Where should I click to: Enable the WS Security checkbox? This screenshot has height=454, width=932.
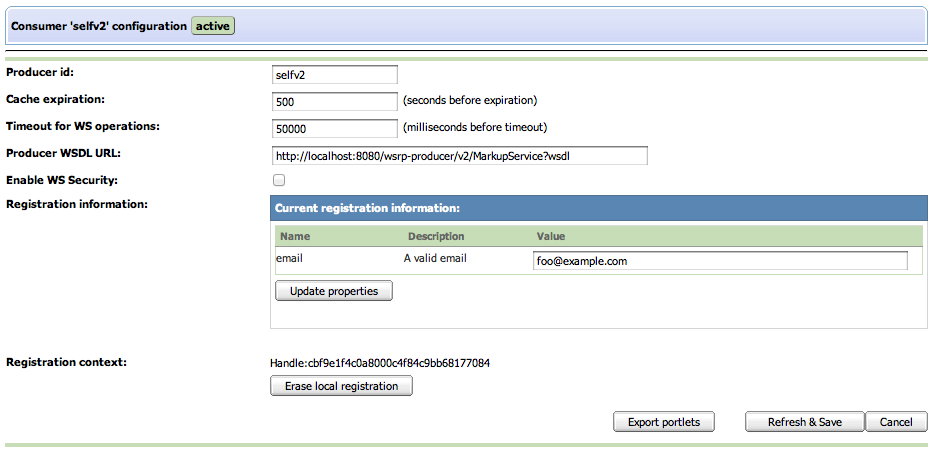[x=279, y=181]
